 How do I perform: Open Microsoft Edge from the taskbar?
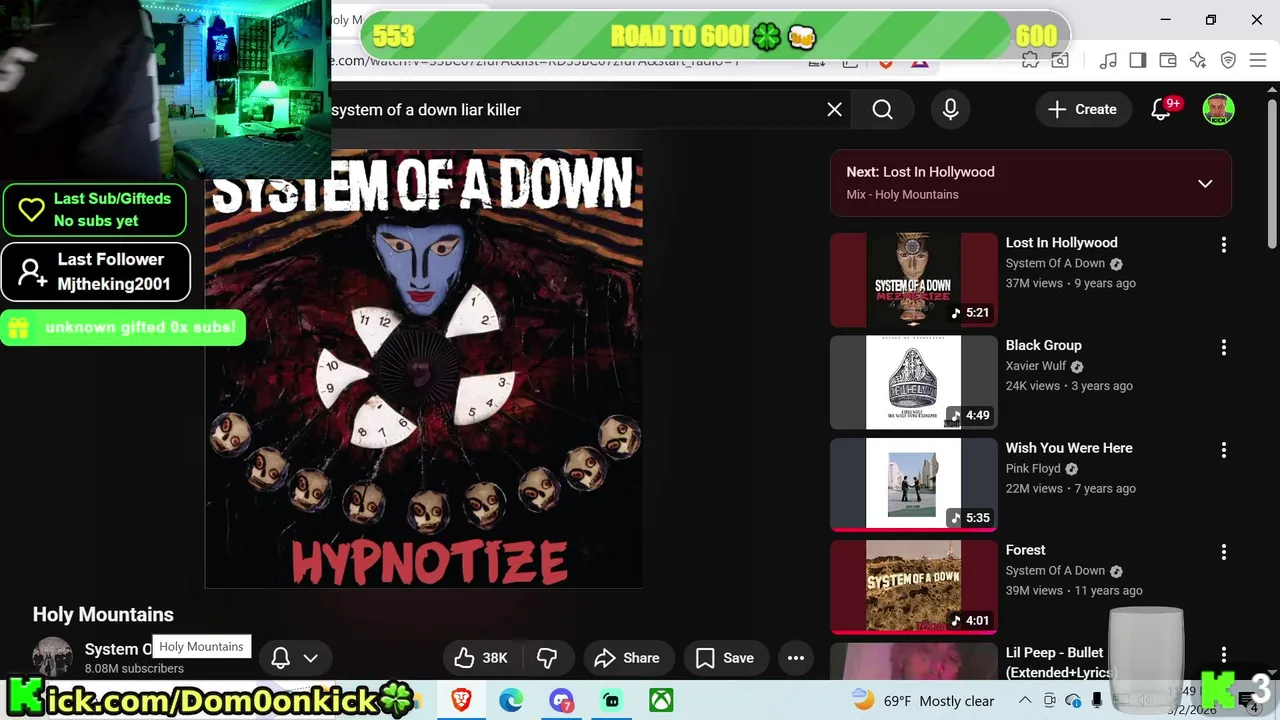[511, 701]
